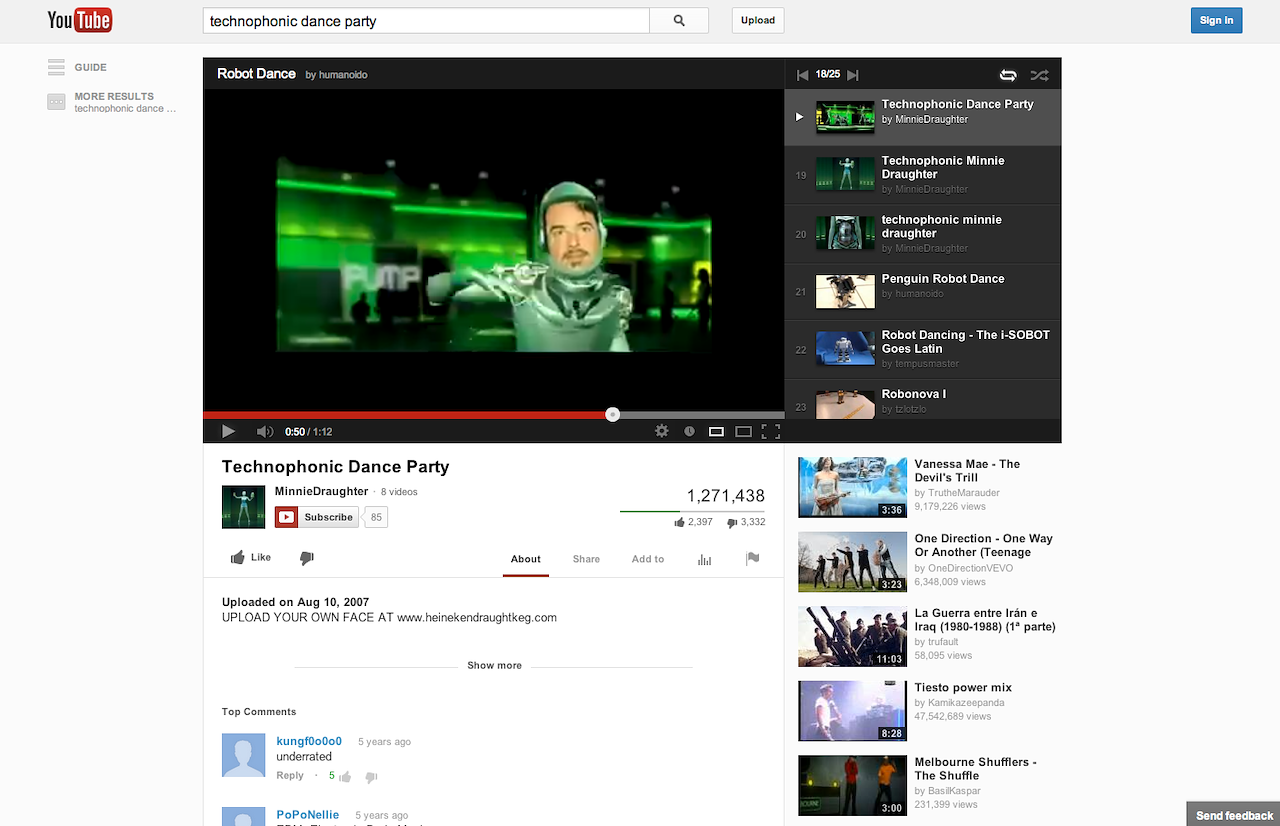
Task: Open the Add to menu
Action: 647,559
